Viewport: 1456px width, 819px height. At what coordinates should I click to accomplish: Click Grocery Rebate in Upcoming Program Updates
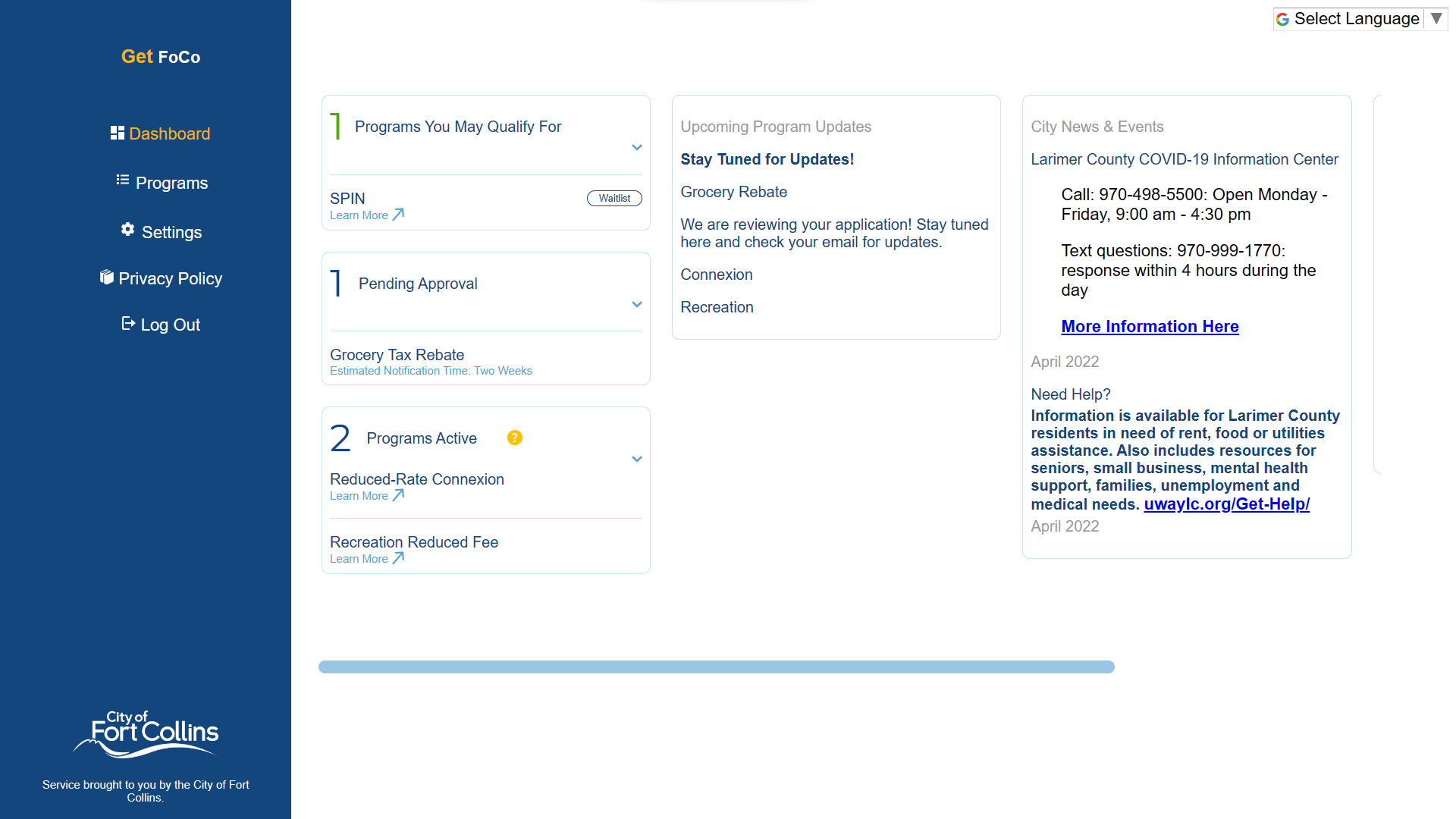click(733, 192)
